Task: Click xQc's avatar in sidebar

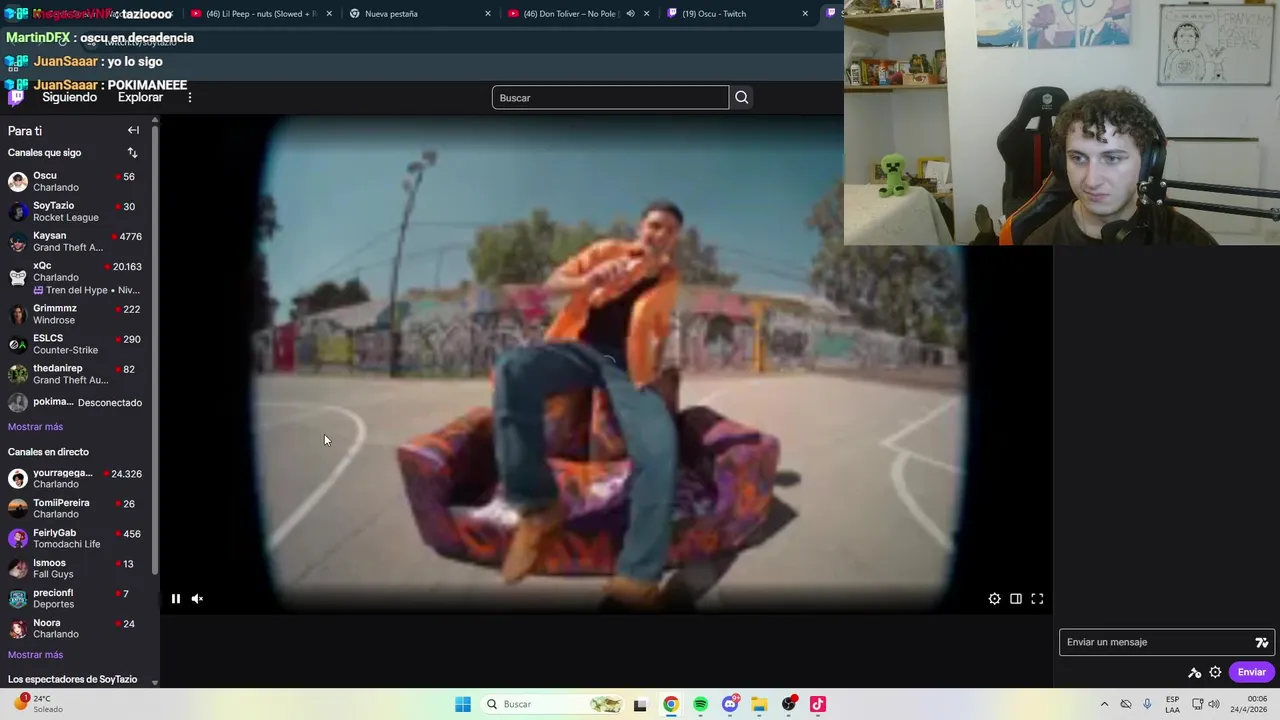Action: coord(18,277)
